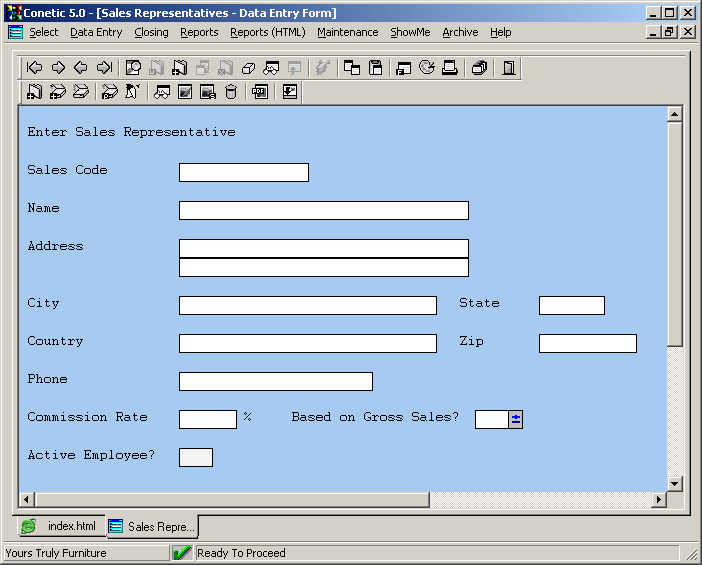Select the Sales Repre... tab
The width and height of the screenshot is (702, 565).
[152, 526]
